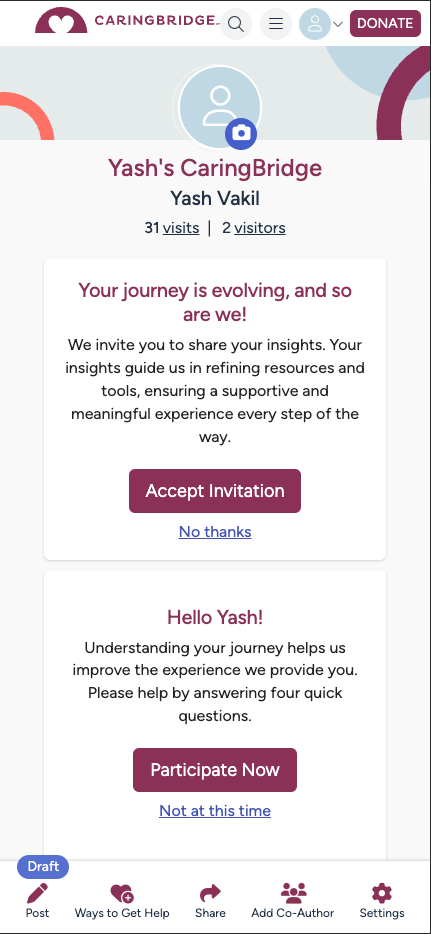Click the camera icon on profile photo
This screenshot has width=431, height=934.
pos(241,133)
